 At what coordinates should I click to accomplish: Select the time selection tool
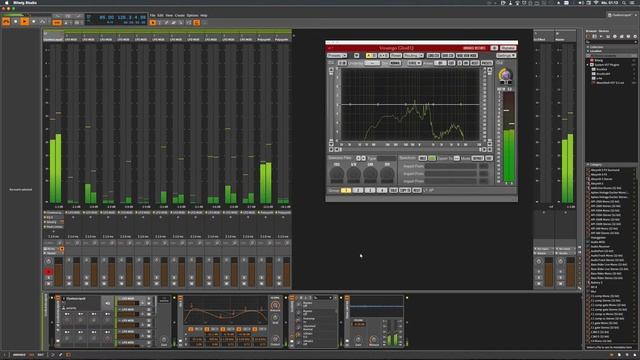point(160,23)
